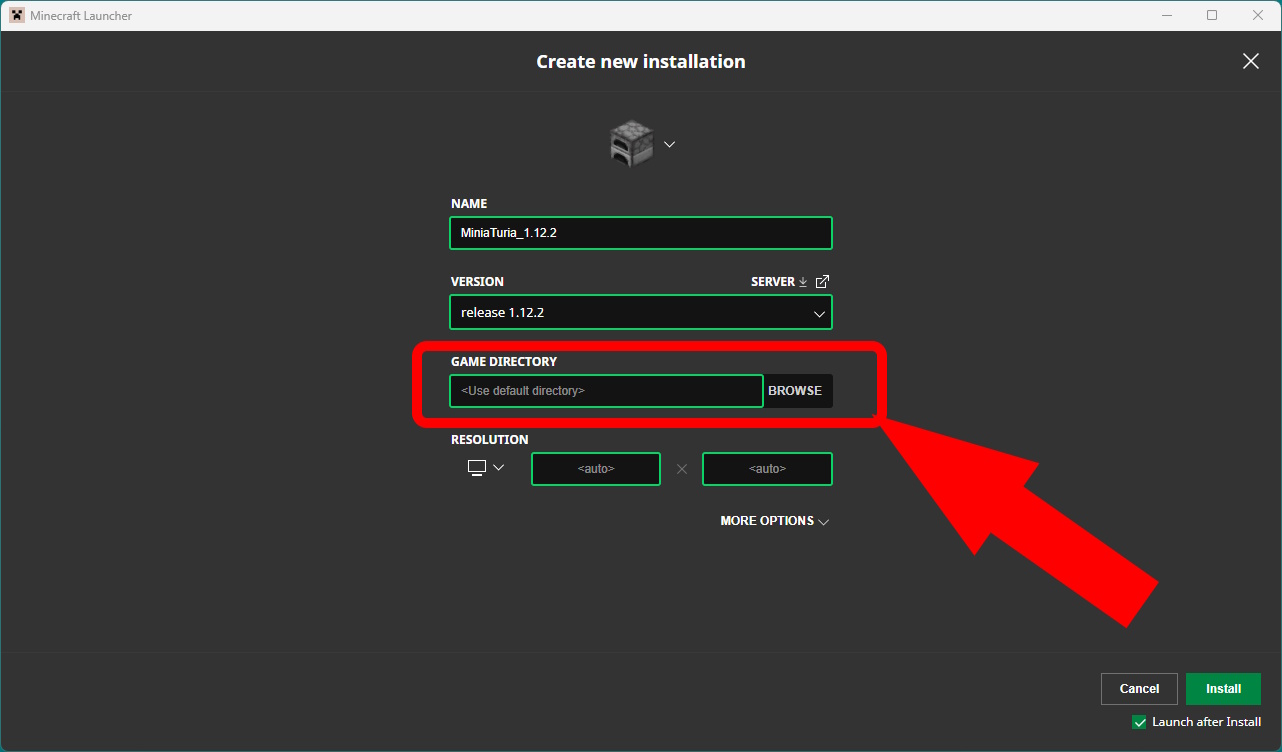Click the GAME DIRECTORY label
The width and height of the screenshot is (1282, 752).
(504, 361)
